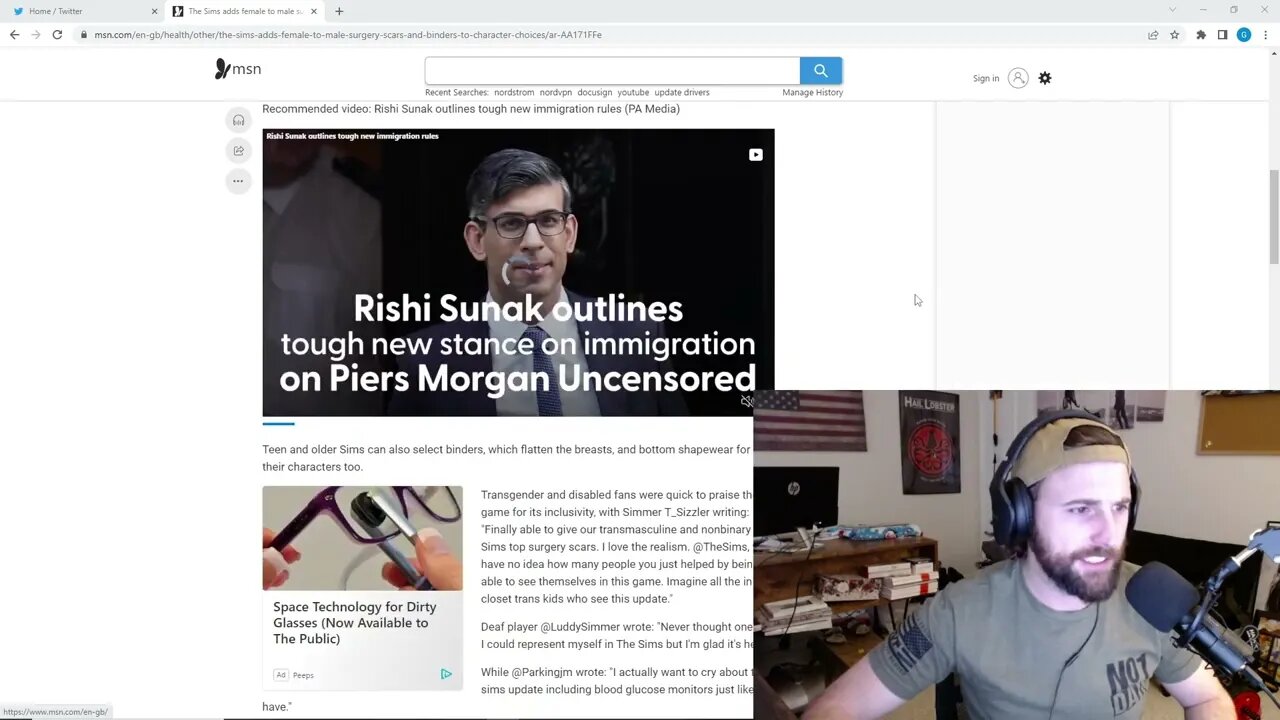Share this page via address bar icon
The height and width of the screenshot is (720, 1280).
pyautogui.click(x=1153, y=34)
